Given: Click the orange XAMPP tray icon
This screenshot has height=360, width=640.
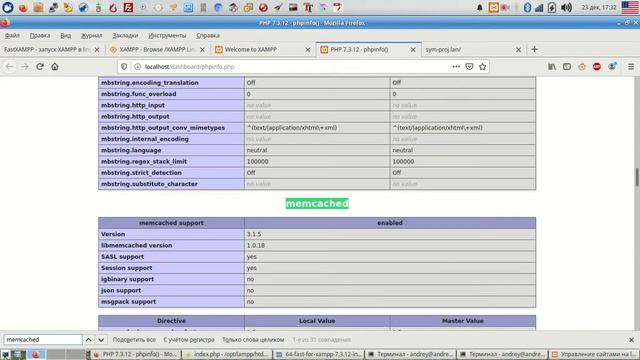Looking at the screenshot, I should pyautogui.click(x=493, y=7).
